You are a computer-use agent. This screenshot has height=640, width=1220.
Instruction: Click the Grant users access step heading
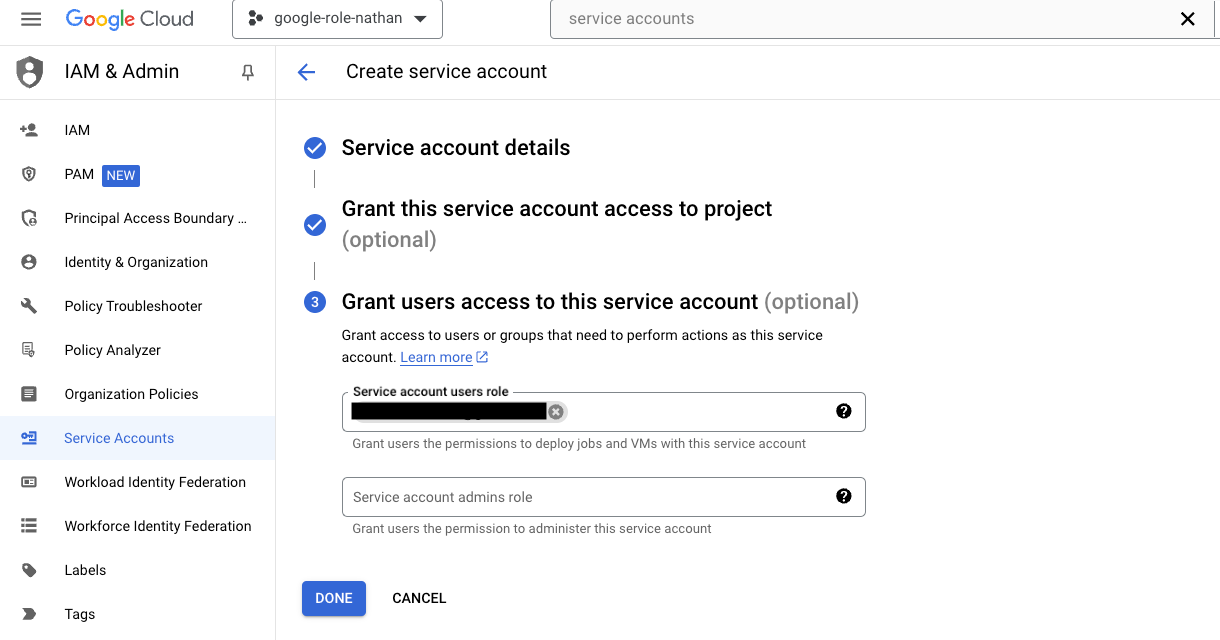click(600, 302)
